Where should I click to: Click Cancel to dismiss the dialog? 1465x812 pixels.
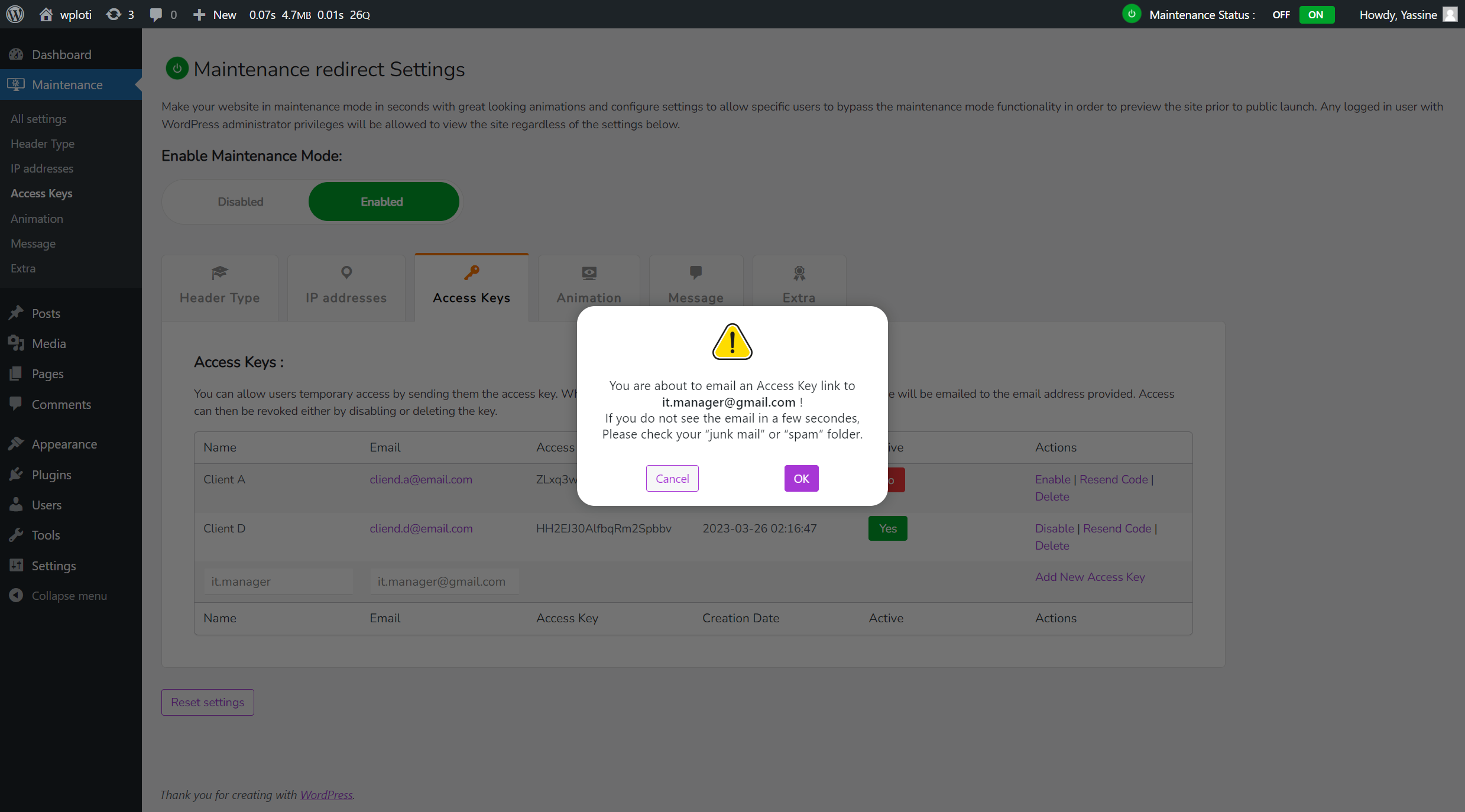point(672,478)
